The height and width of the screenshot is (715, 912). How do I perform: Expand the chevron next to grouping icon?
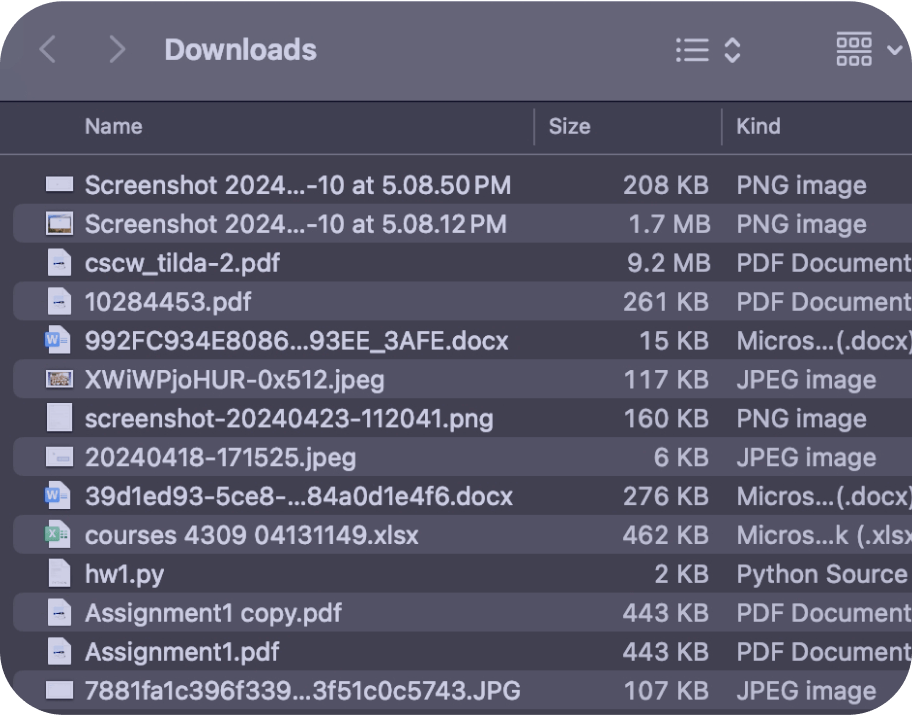(x=894, y=50)
